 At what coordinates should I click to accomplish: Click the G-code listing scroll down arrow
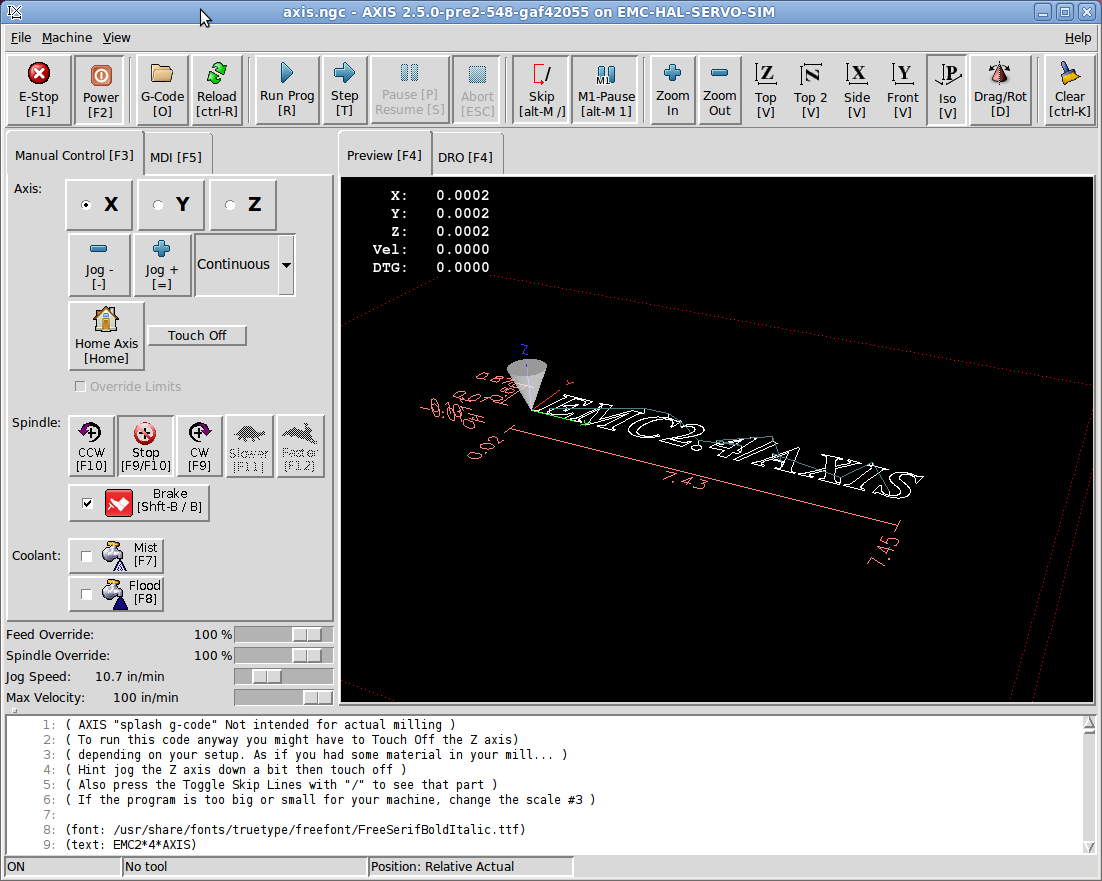tap(1089, 847)
